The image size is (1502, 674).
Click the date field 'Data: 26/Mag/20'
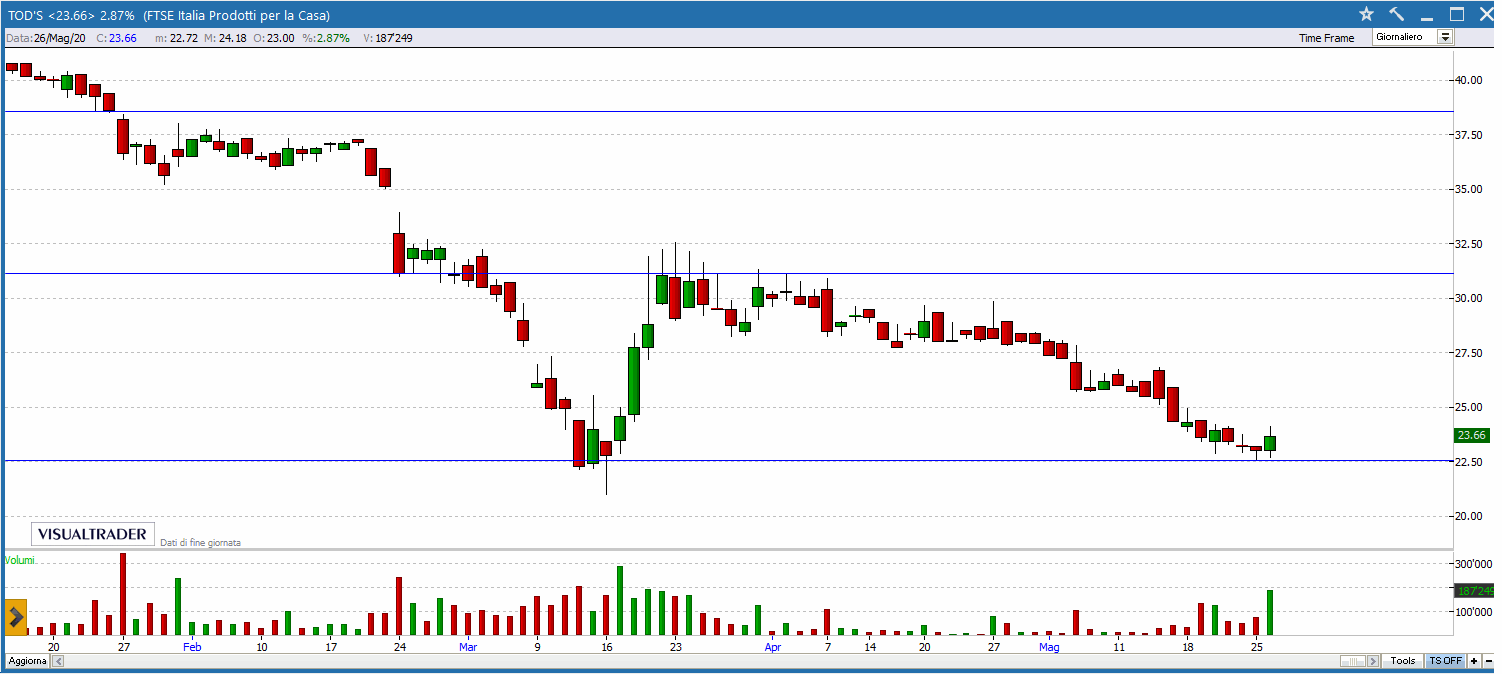(45, 38)
